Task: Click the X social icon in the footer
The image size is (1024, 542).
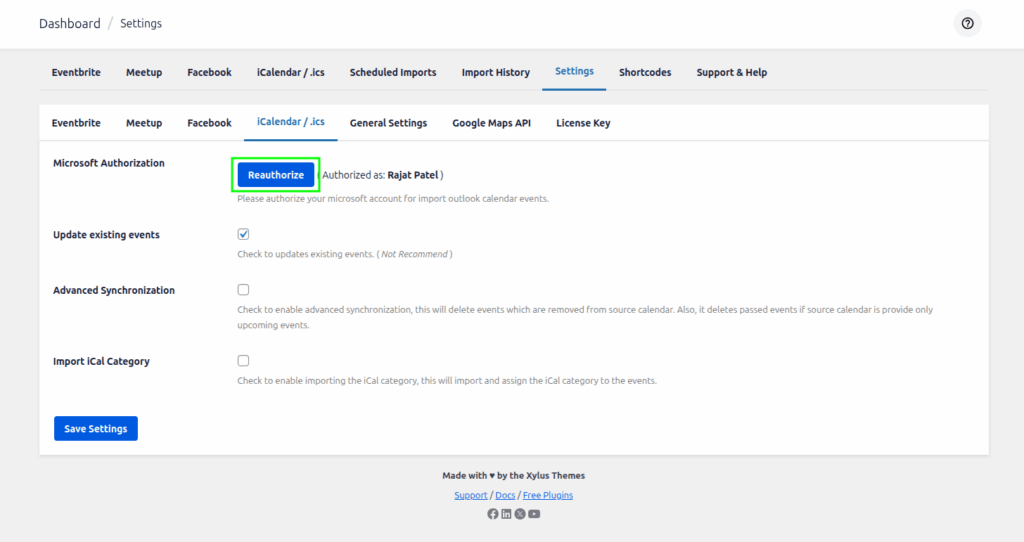Action: (x=520, y=514)
